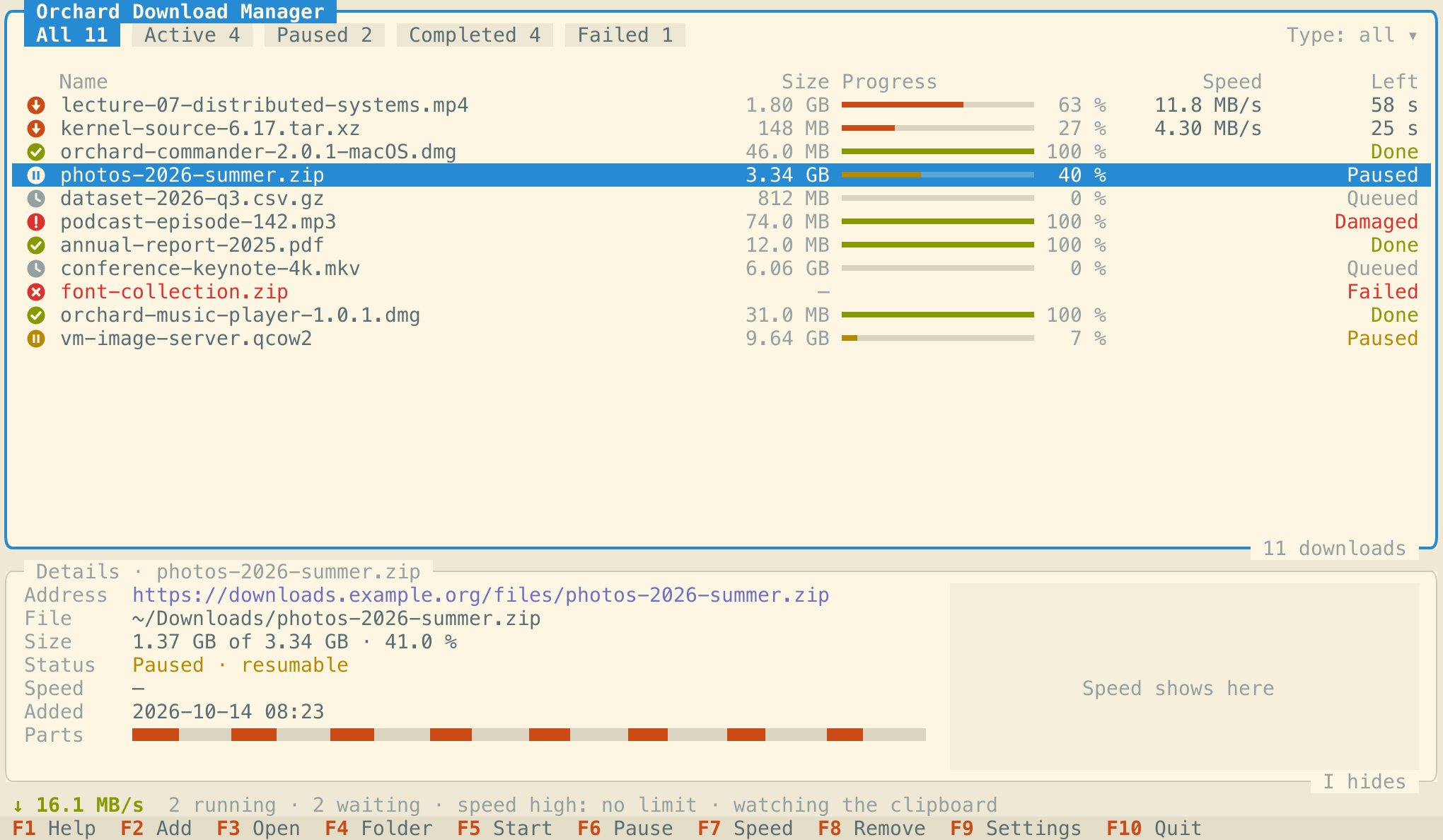This screenshot has height=840, width=1443.
Task: Click the green check icon for orchard-commander-2.0.1-macOS.dmg
Action: [36, 152]
